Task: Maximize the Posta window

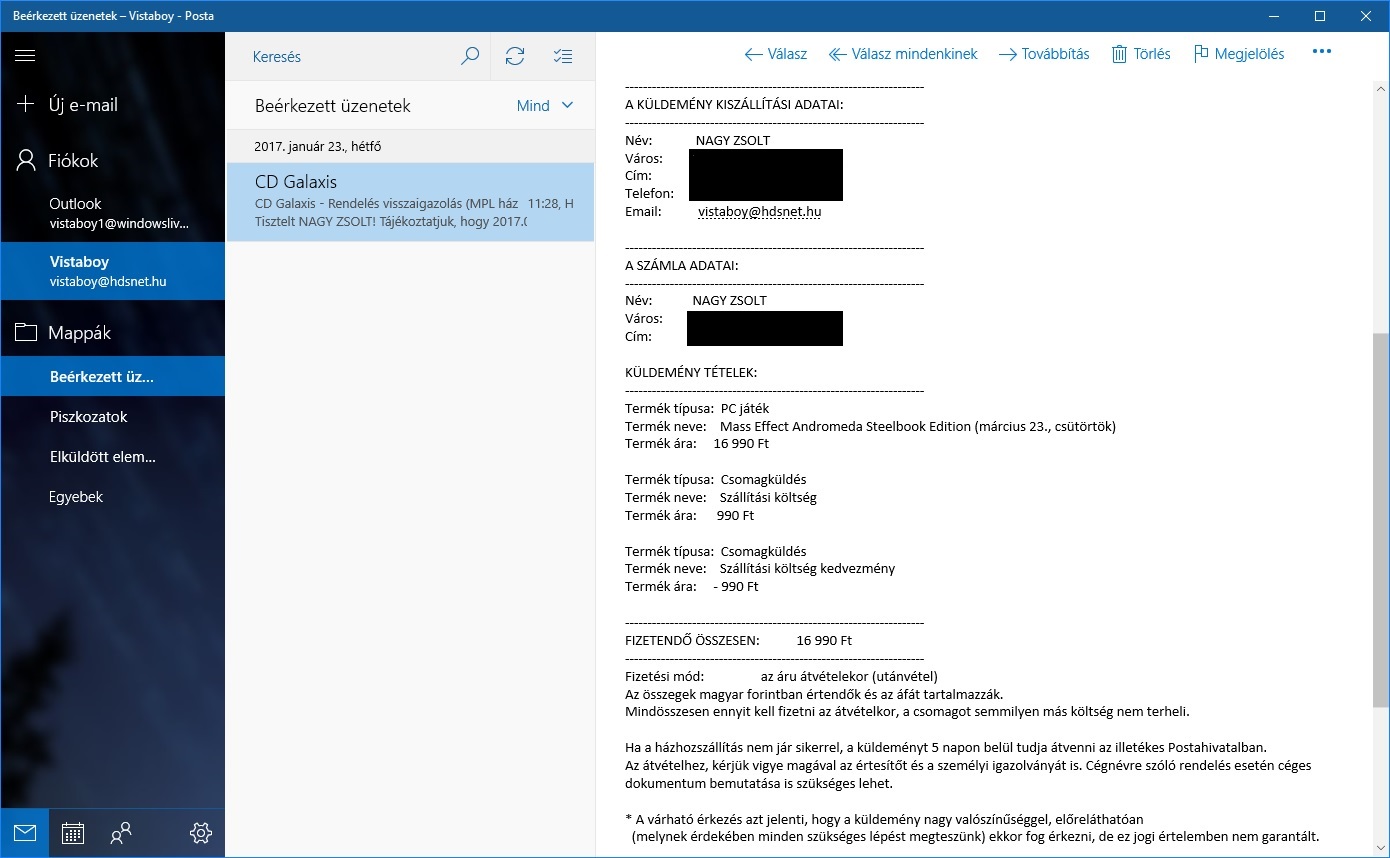Action: [1320, 16]
